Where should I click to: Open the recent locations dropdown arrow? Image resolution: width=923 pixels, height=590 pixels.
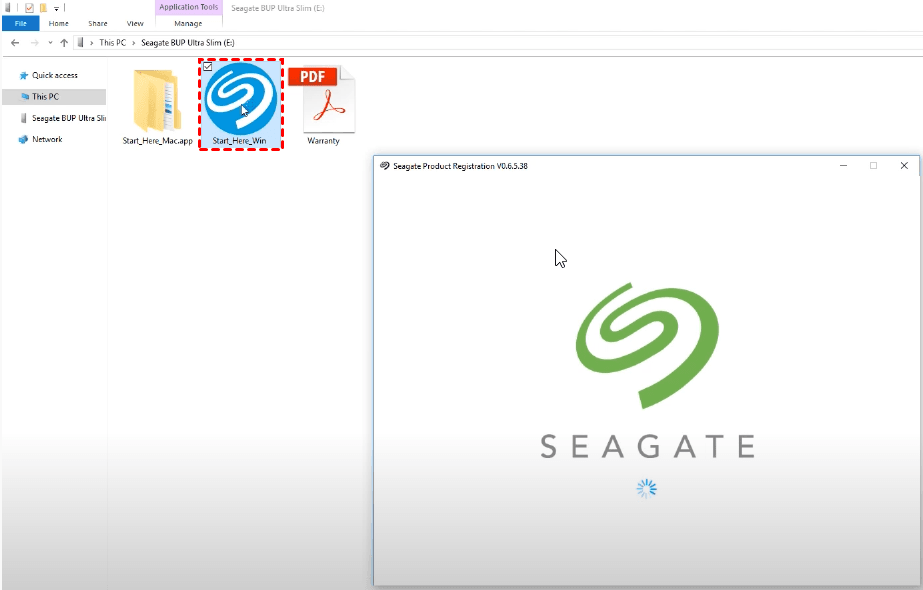coord(50,42)
